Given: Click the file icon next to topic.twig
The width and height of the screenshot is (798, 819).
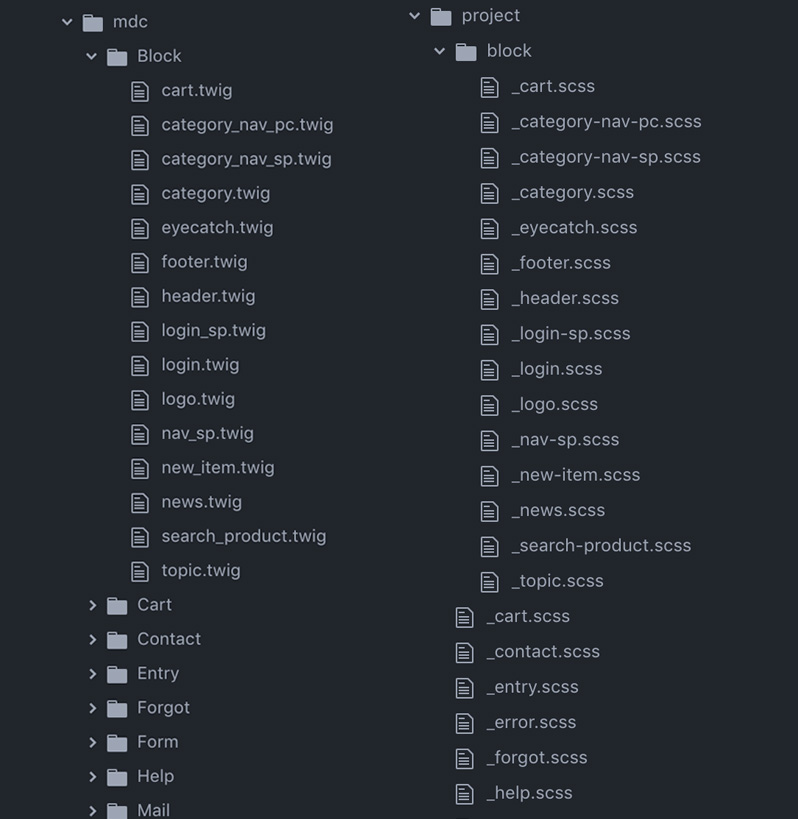Looking at the screenshot, I should tap(140, 571).
